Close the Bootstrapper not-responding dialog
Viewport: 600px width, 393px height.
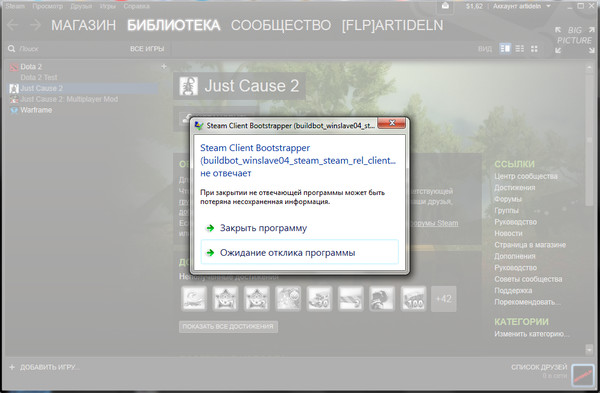point(391,123)
